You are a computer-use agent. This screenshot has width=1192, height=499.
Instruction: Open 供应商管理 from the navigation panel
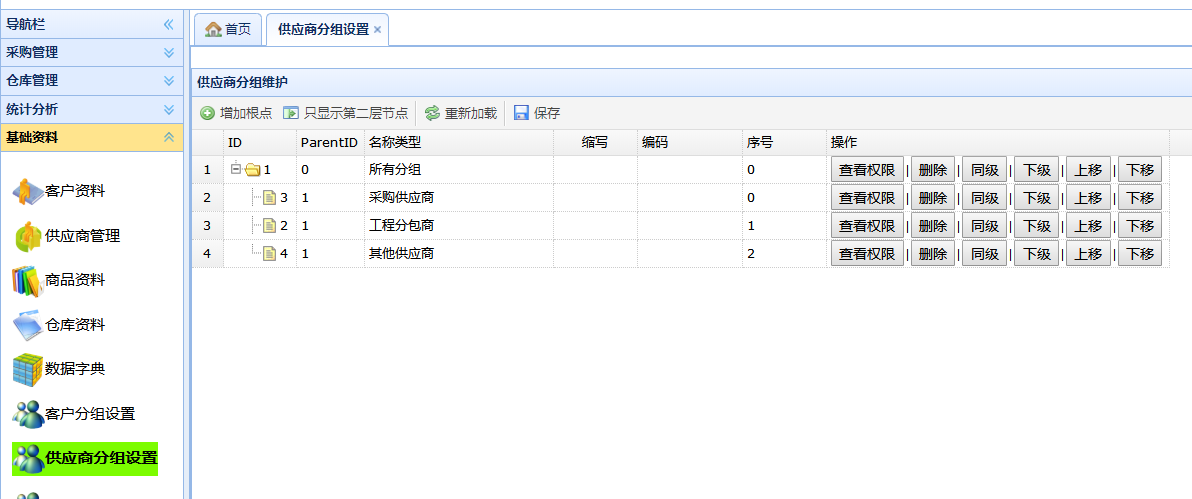click(82, 236)
